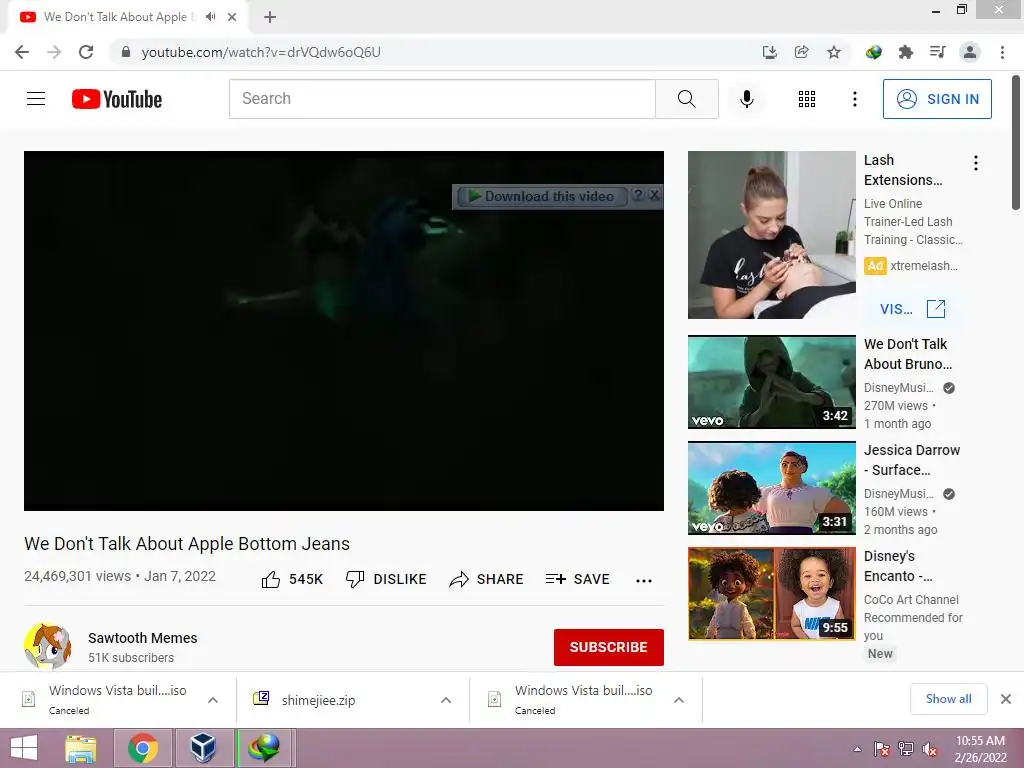Open help question mark on download overlay

(x=638, y=195)
